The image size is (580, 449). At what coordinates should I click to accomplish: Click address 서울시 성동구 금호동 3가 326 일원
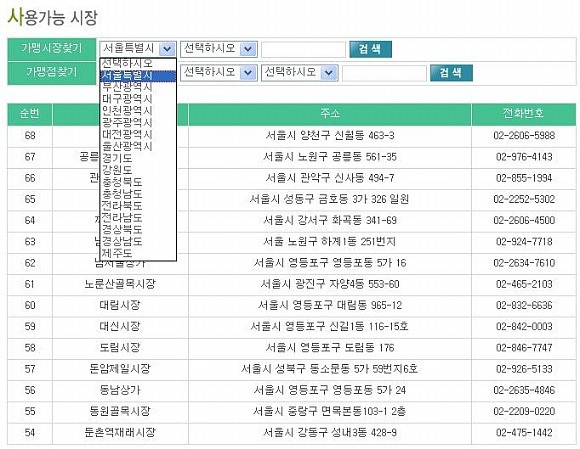point(330,199)
